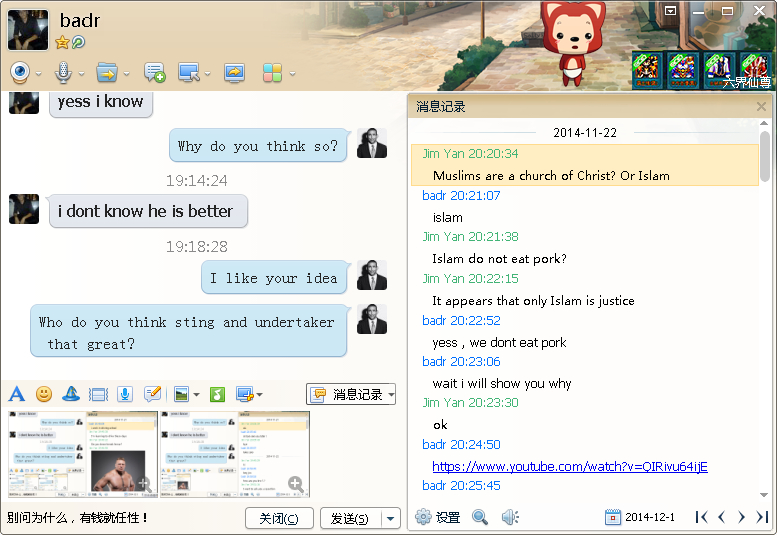Open the 消息记录 button dropdown arrow
This screenshot has height=535, width=777.
pos(391,395)
